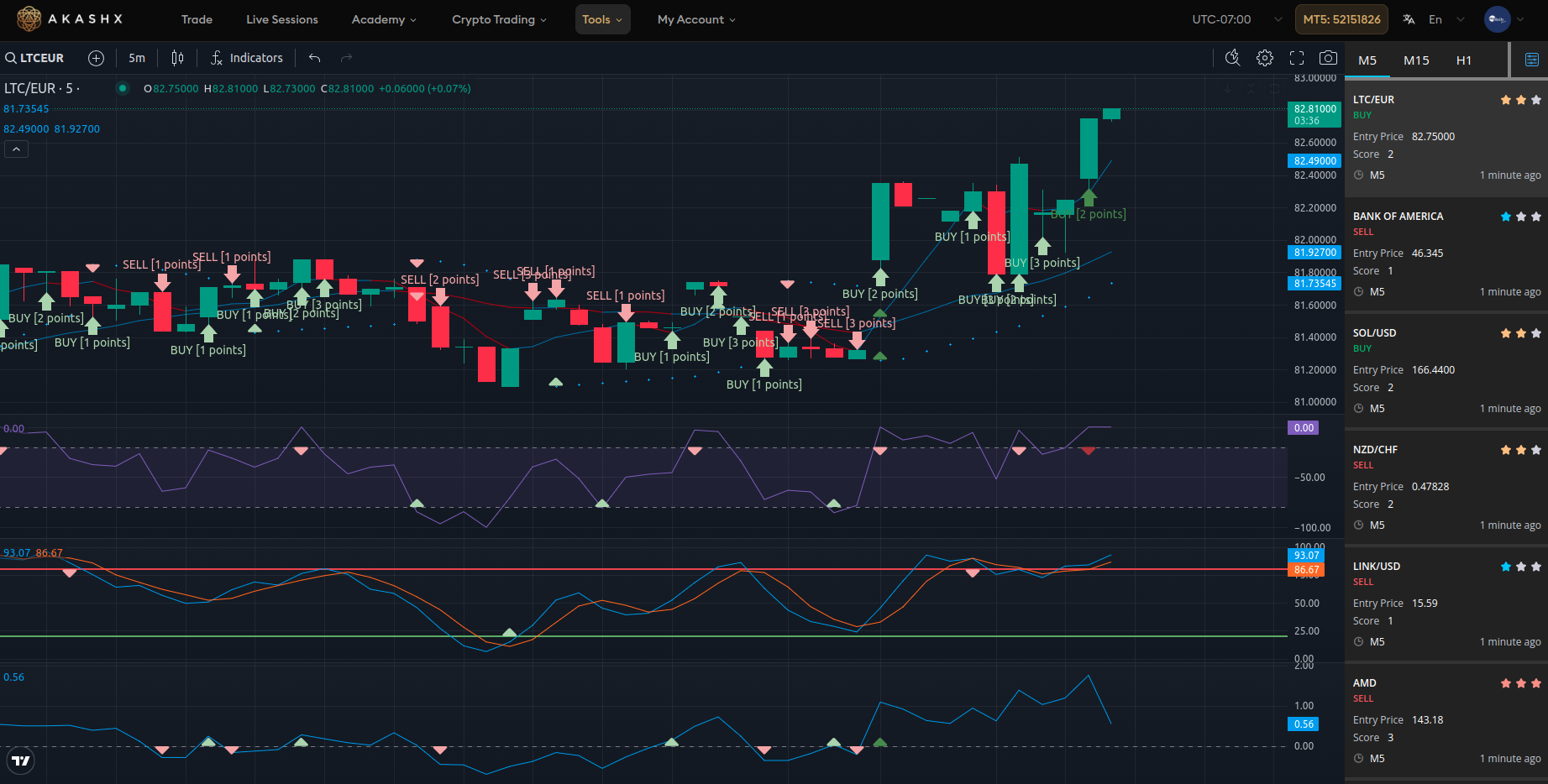This screenshot has width=1548, height=784.
Task: Click the compare or add symbol plus icon
Action: click(x=97, y=58)
